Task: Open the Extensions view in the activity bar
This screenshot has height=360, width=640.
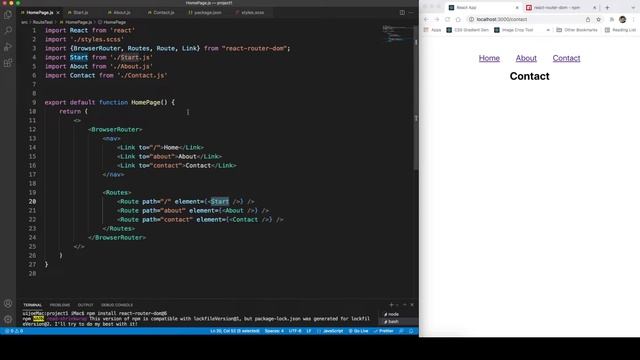Action: 8,63
